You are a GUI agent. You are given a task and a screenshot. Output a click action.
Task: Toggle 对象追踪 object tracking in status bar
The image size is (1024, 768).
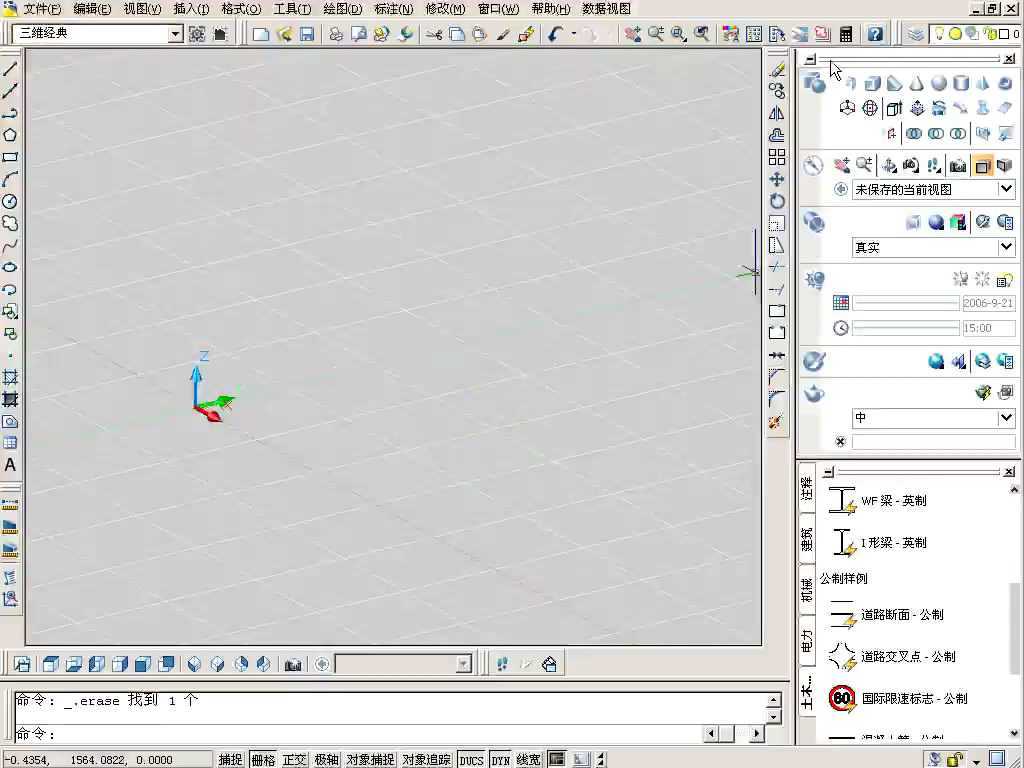[x=426, y=760]
